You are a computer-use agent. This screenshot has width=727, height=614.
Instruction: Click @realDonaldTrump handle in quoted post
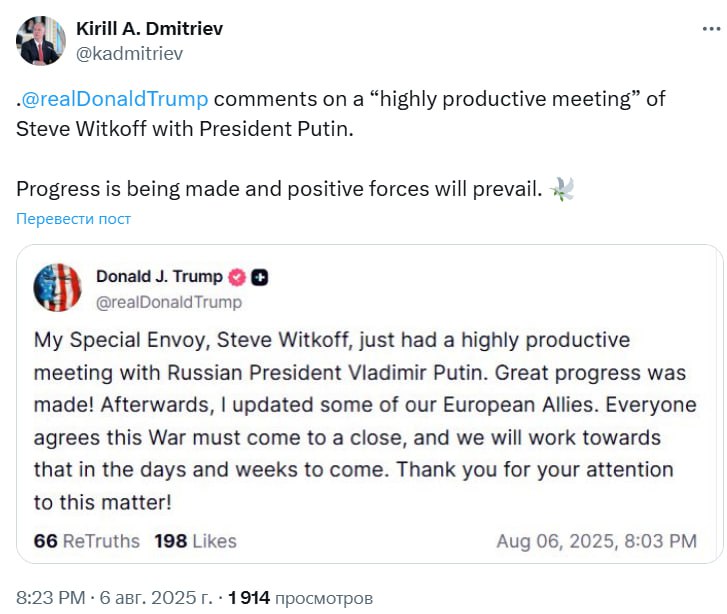click(x=168, y=301)
